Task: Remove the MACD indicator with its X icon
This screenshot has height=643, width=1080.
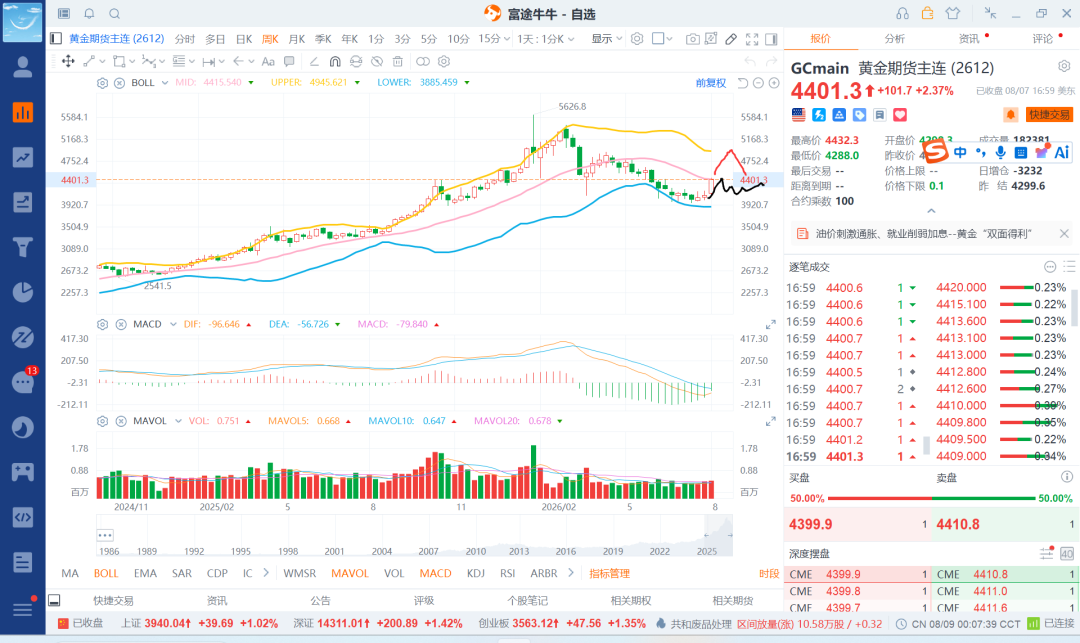Action: tap(121, 324)
